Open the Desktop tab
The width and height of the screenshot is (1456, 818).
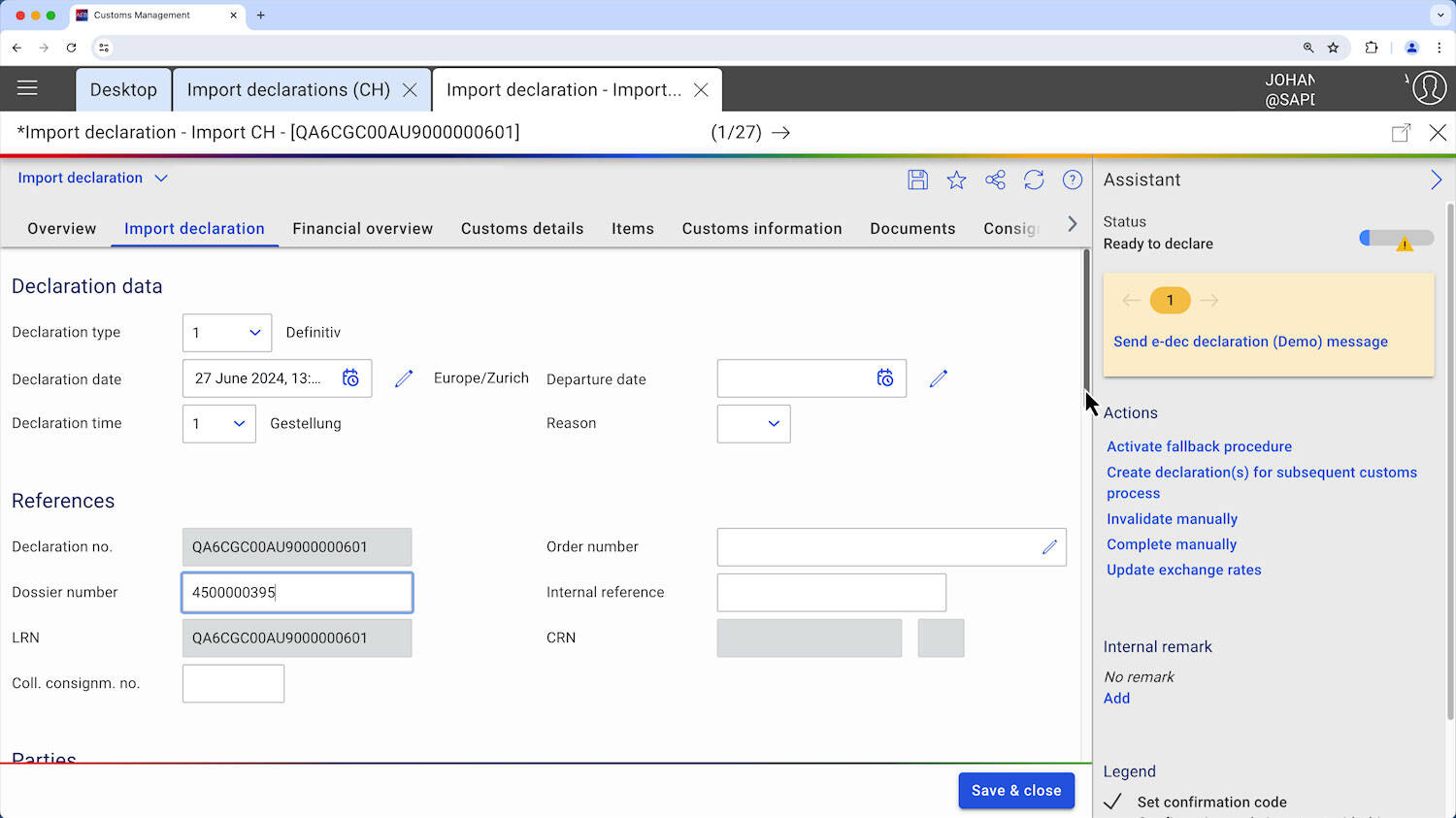123,90
